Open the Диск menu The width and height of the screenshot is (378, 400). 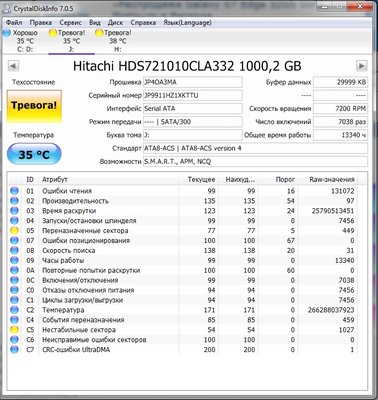coord(115,23)
